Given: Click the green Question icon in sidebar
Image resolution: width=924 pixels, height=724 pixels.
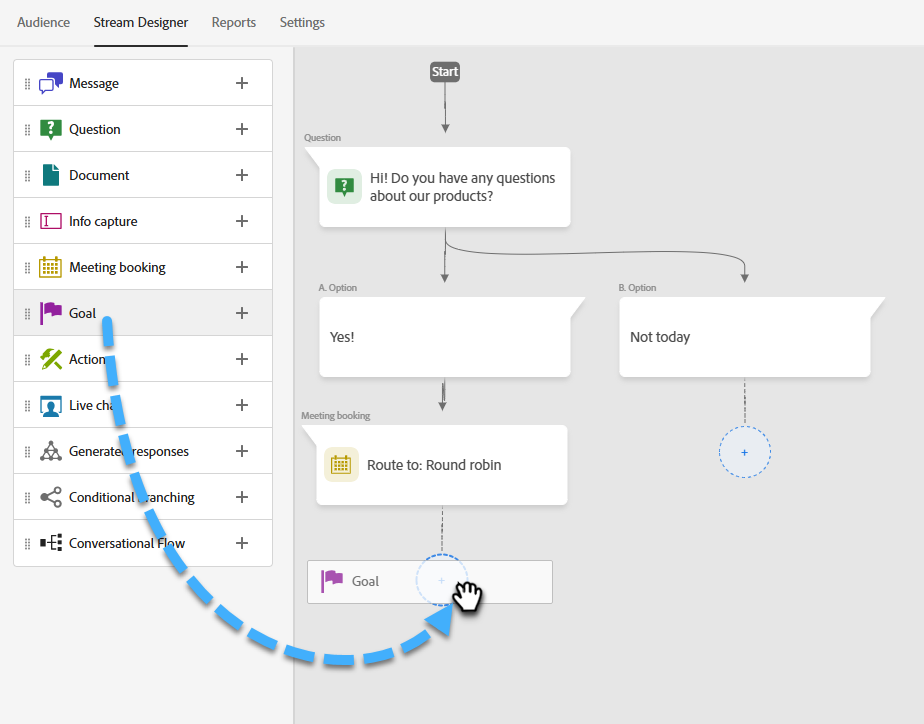Looking at the screenshot, I should [x=51, y=129].
